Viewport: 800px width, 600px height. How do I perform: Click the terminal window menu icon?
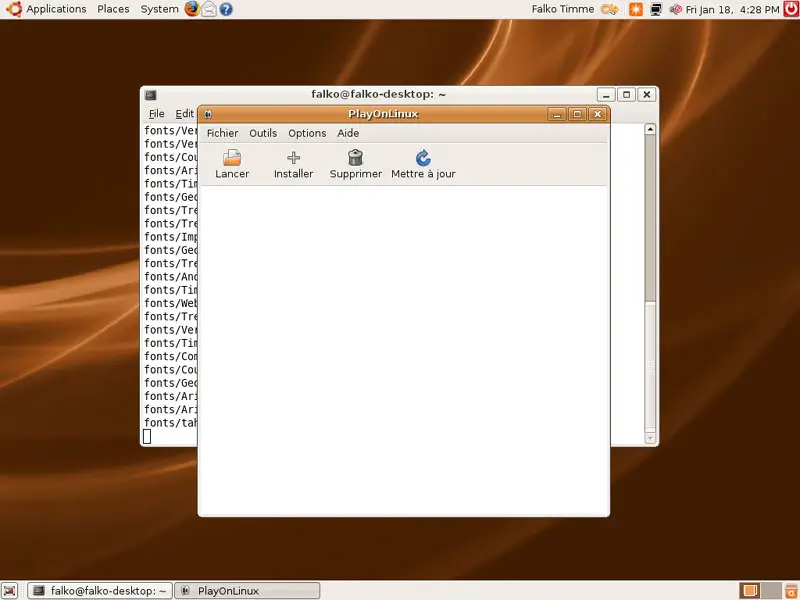[151, 95]
